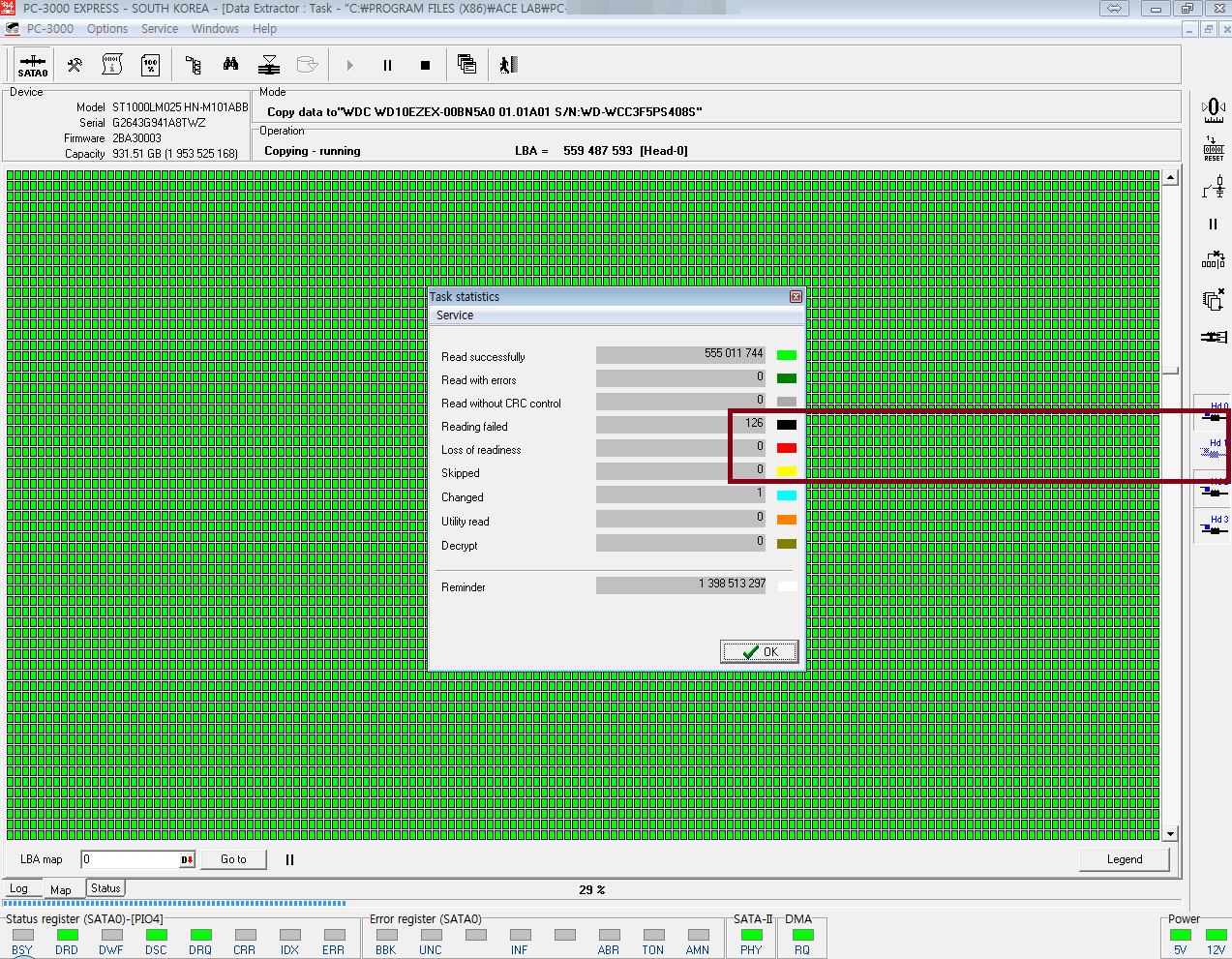Open the LBA map field dropdown arrow
The image size is (1232, 959).
click(x=187, y=859)
